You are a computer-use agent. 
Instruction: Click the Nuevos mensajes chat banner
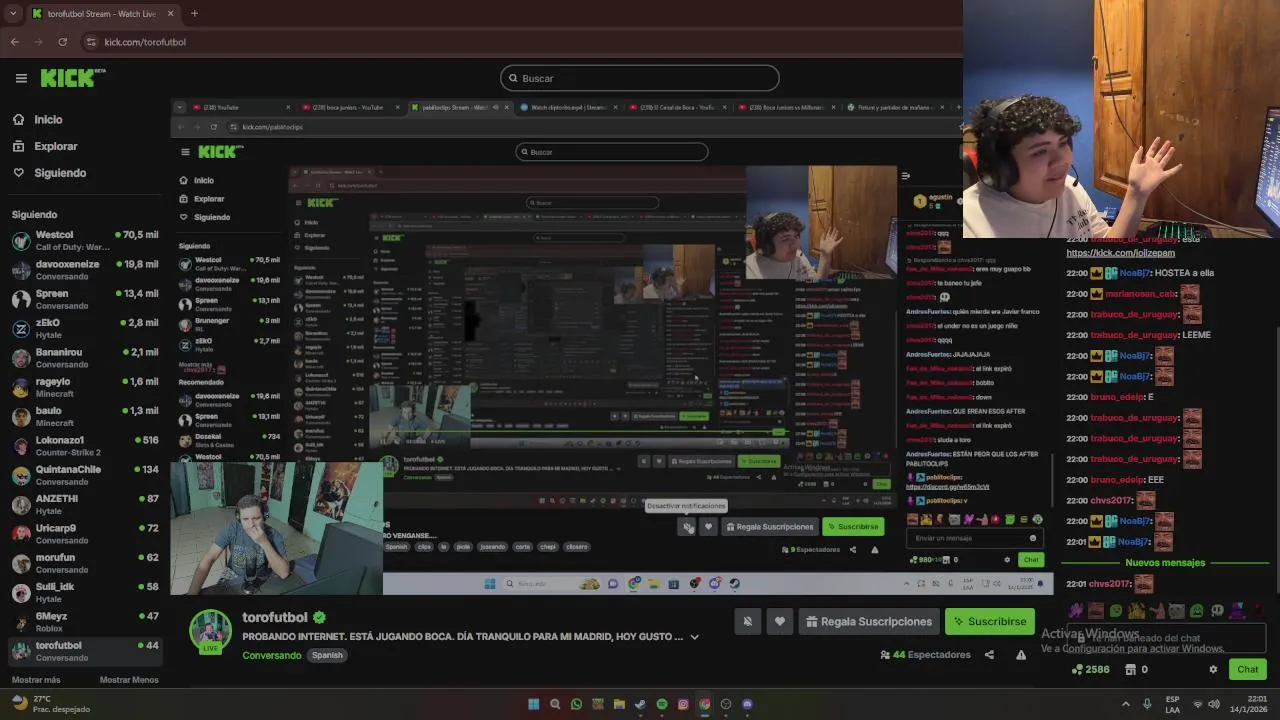click(1165, 563)
